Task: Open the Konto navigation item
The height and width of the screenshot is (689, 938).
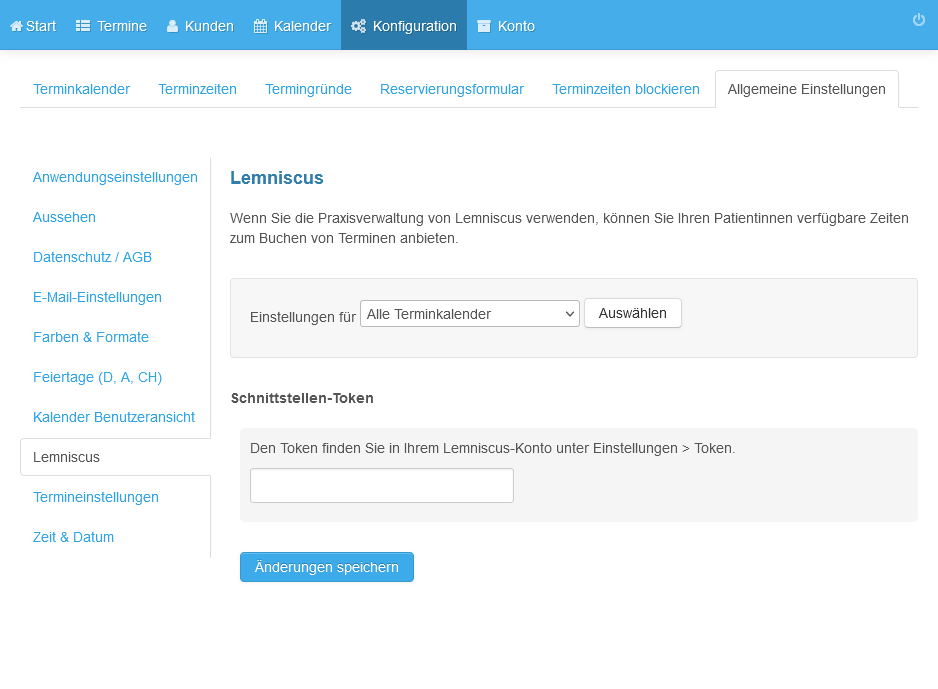Action: pyautogui.click(x=506, y=25)
